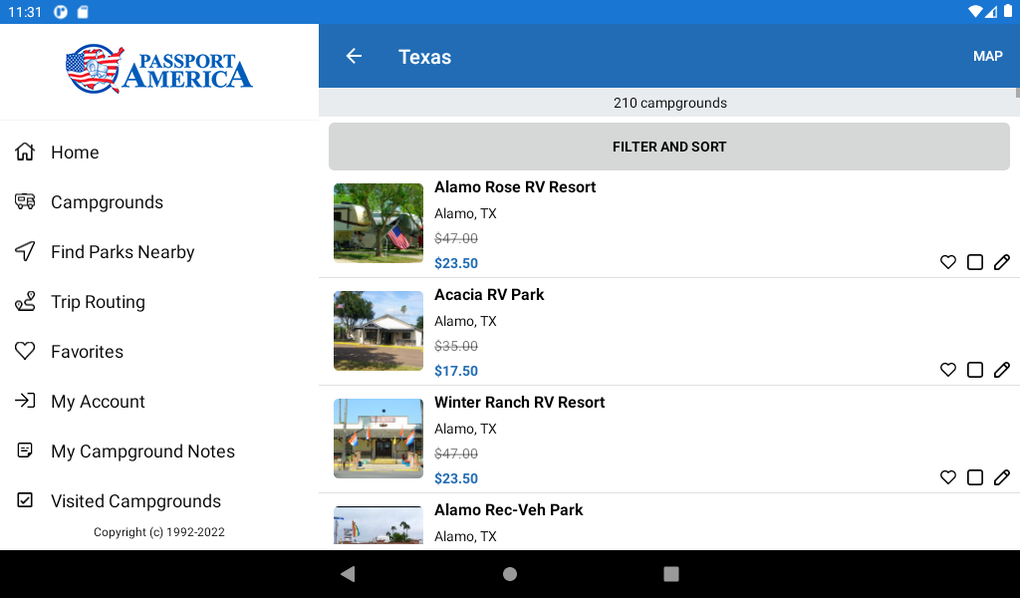Image resolution: width=1020 pixels, height=598 pixels.
Task: Tap the Android back navigation button
Action: pos(348,573)
